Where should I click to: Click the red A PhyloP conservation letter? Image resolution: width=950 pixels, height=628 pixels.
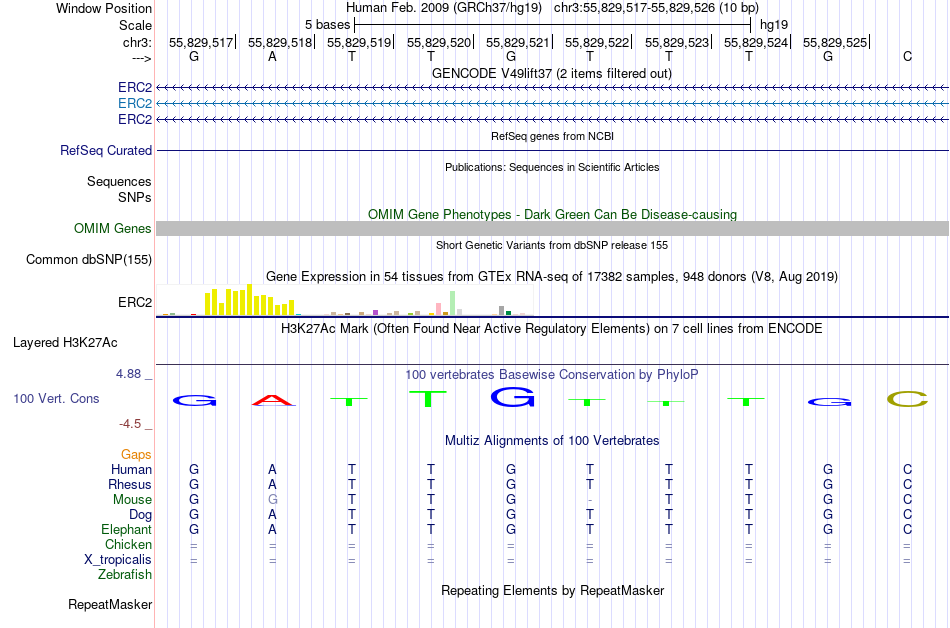pyautogui.click(x=273, y=400)
